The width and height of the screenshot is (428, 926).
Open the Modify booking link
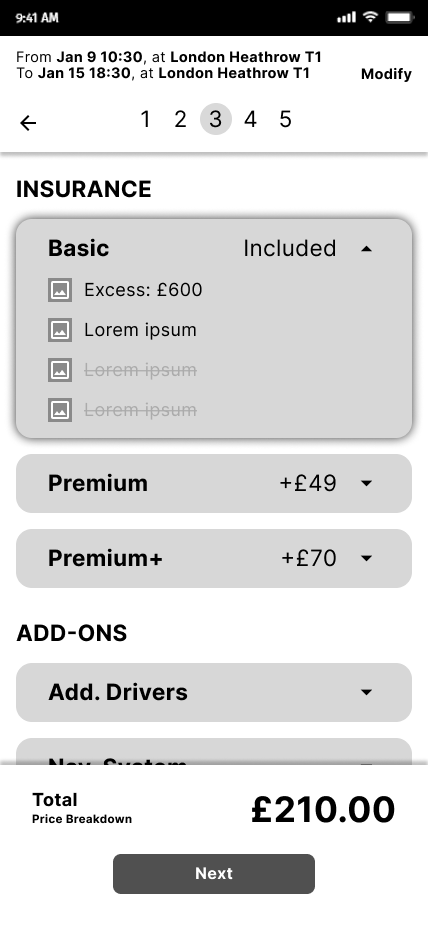pos(386,74)
